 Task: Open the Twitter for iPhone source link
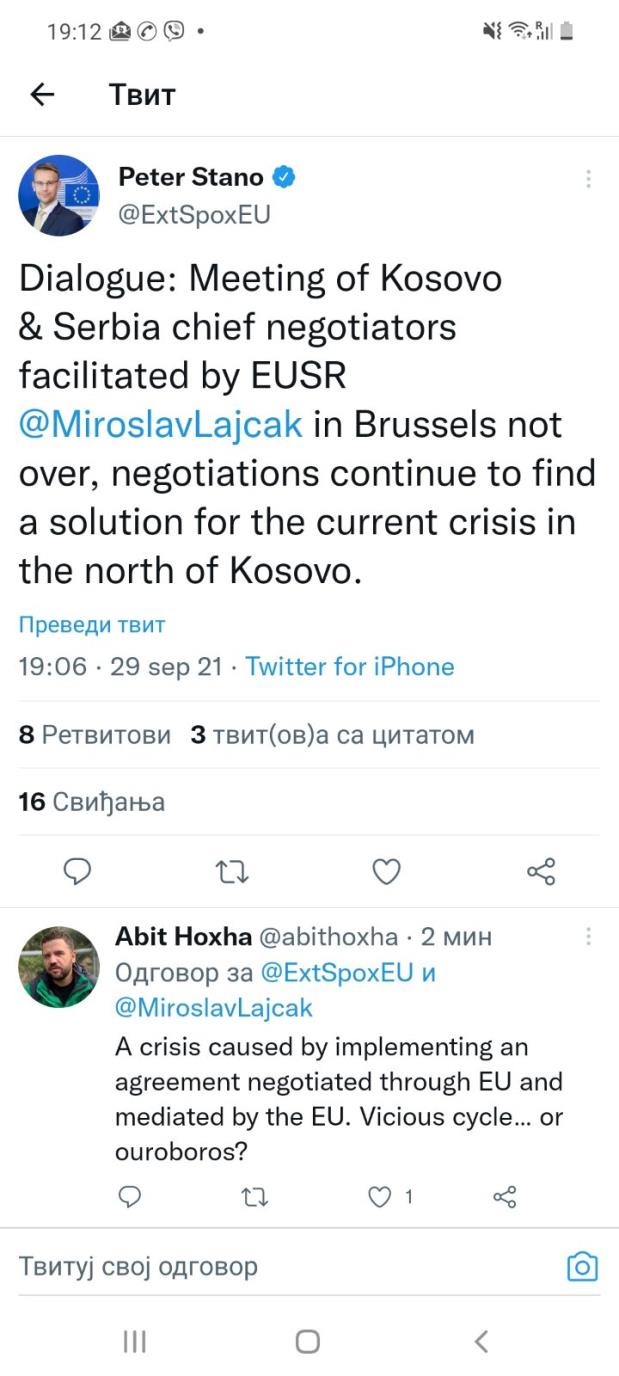click(x=350, y=667)
